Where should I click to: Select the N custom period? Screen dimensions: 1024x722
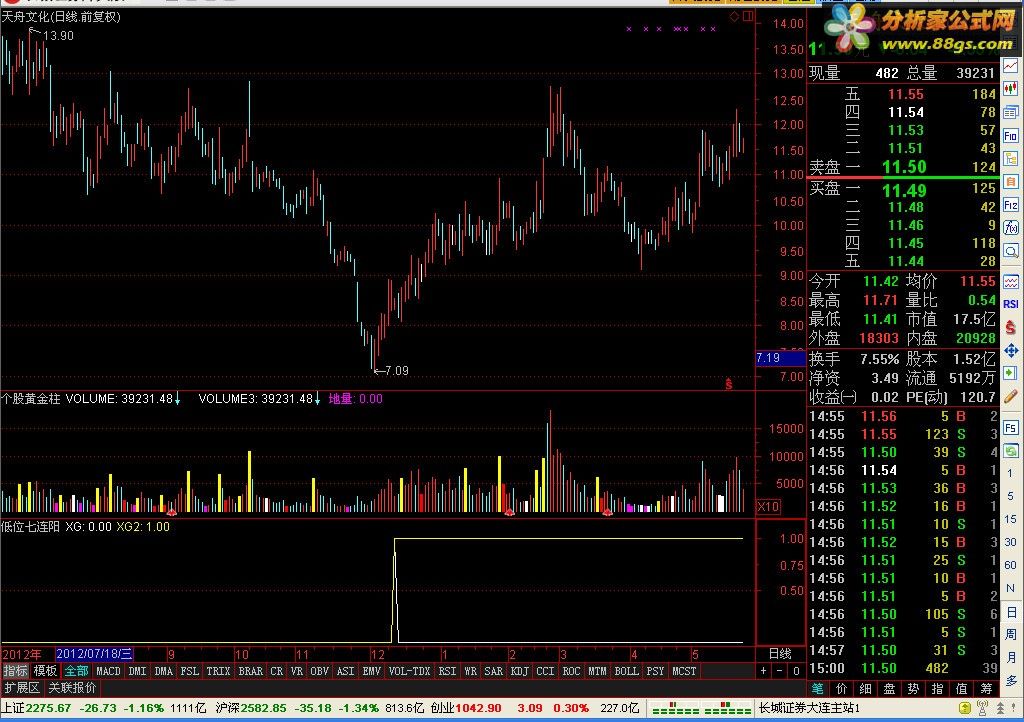[1010, 588]
